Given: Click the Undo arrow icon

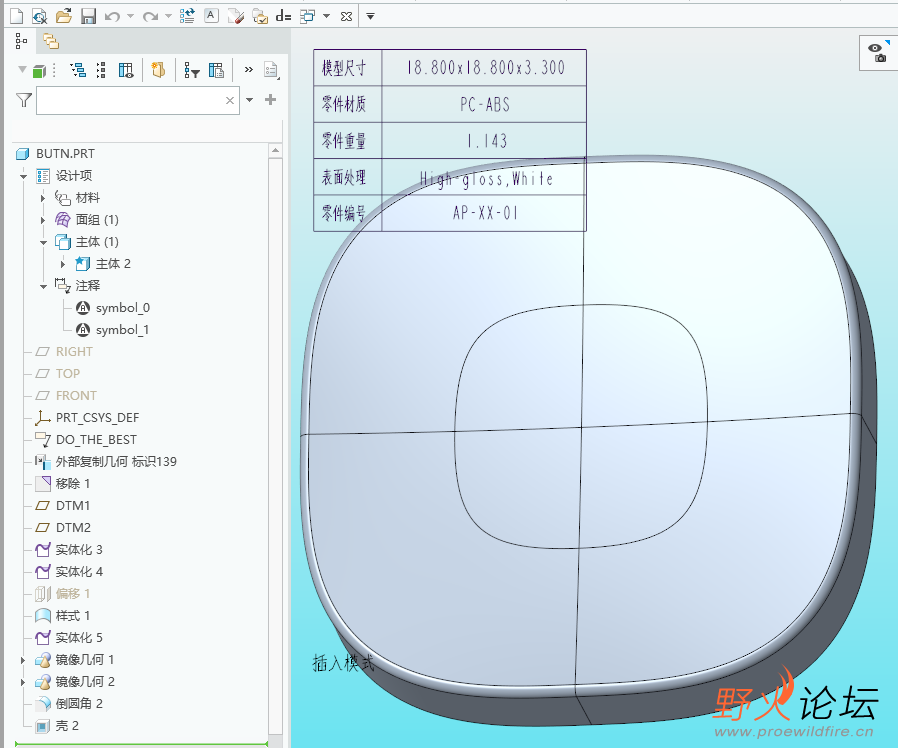Looking at the screenshot, I should coord(111,16).
